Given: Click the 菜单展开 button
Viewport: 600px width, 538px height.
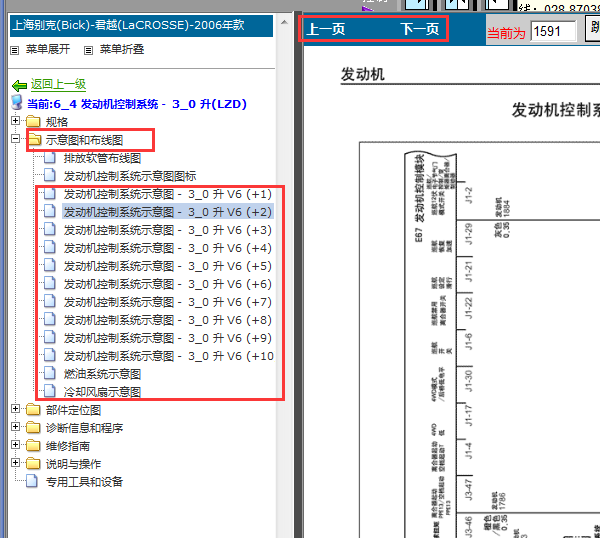Looking at the screenshot, I should (48, 49).
